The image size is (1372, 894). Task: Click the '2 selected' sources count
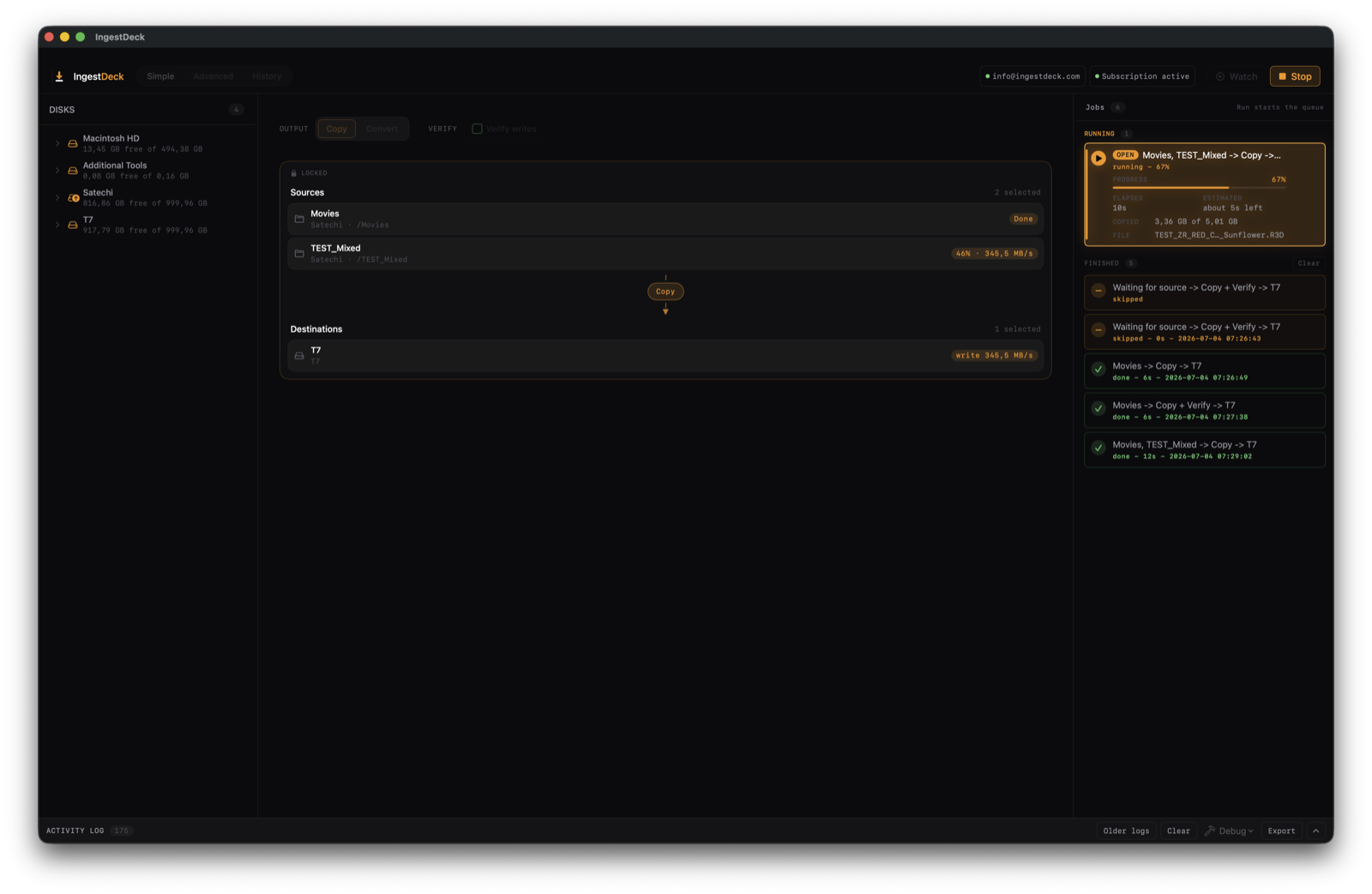[x=1017, y=192]
